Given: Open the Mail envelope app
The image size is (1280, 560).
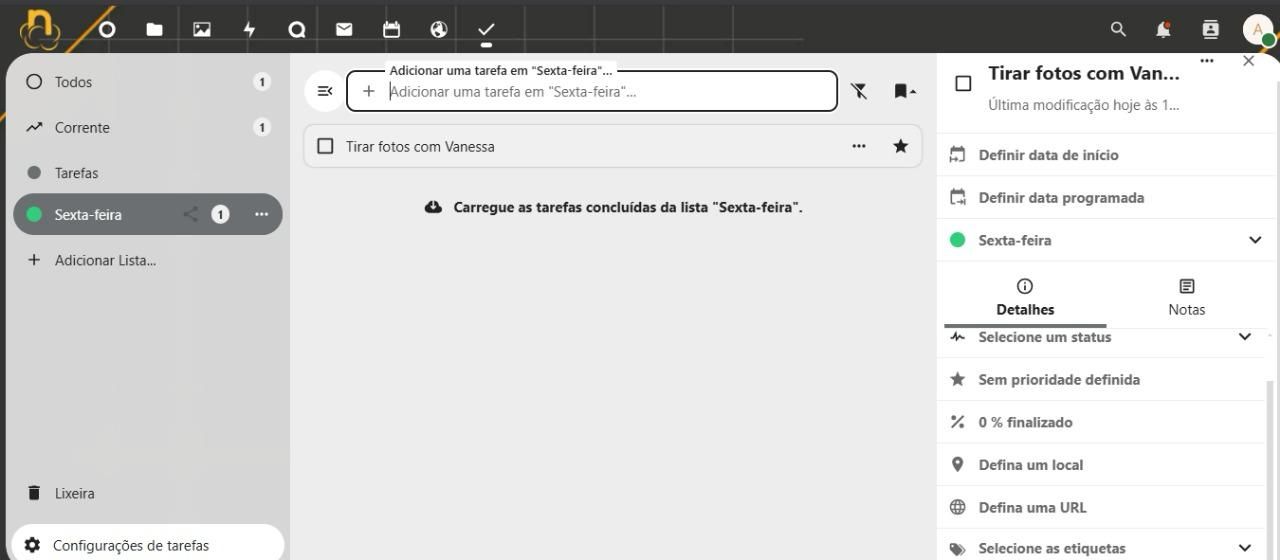Looking at the screenshot, I should [x=344, y=30].
